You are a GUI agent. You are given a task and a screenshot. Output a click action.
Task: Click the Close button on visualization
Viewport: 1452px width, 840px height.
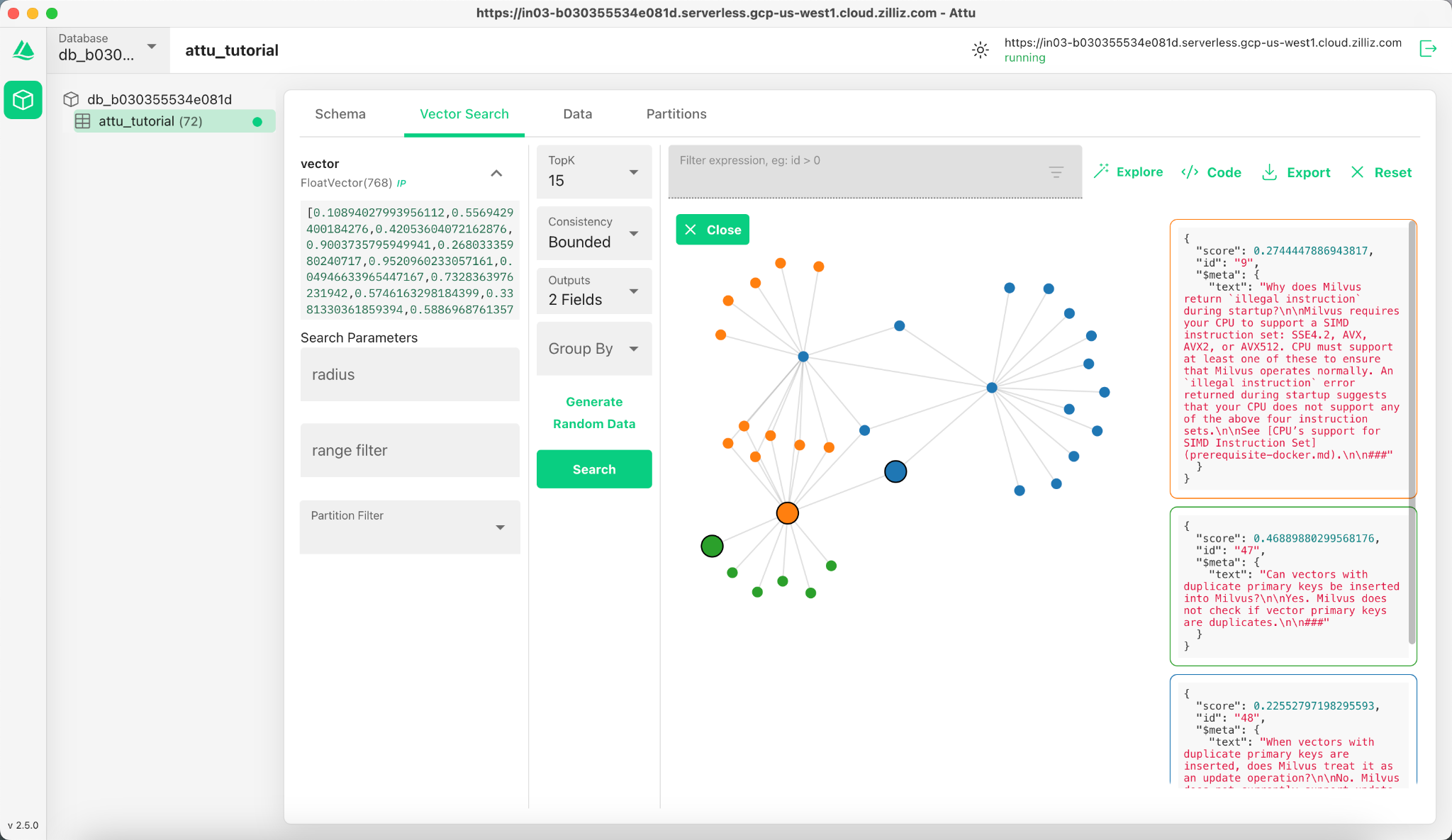click(712, 229)
